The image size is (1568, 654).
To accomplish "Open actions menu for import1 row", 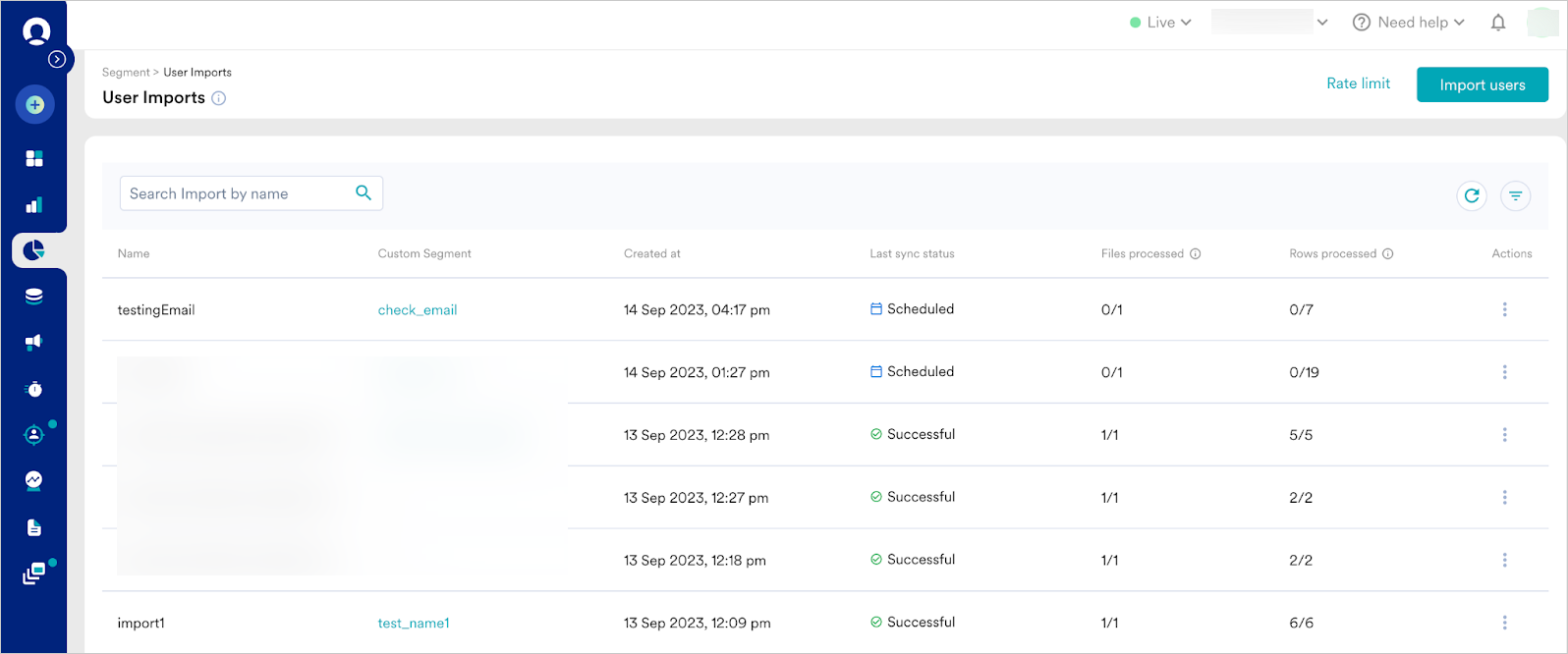I will [1504, 623].
